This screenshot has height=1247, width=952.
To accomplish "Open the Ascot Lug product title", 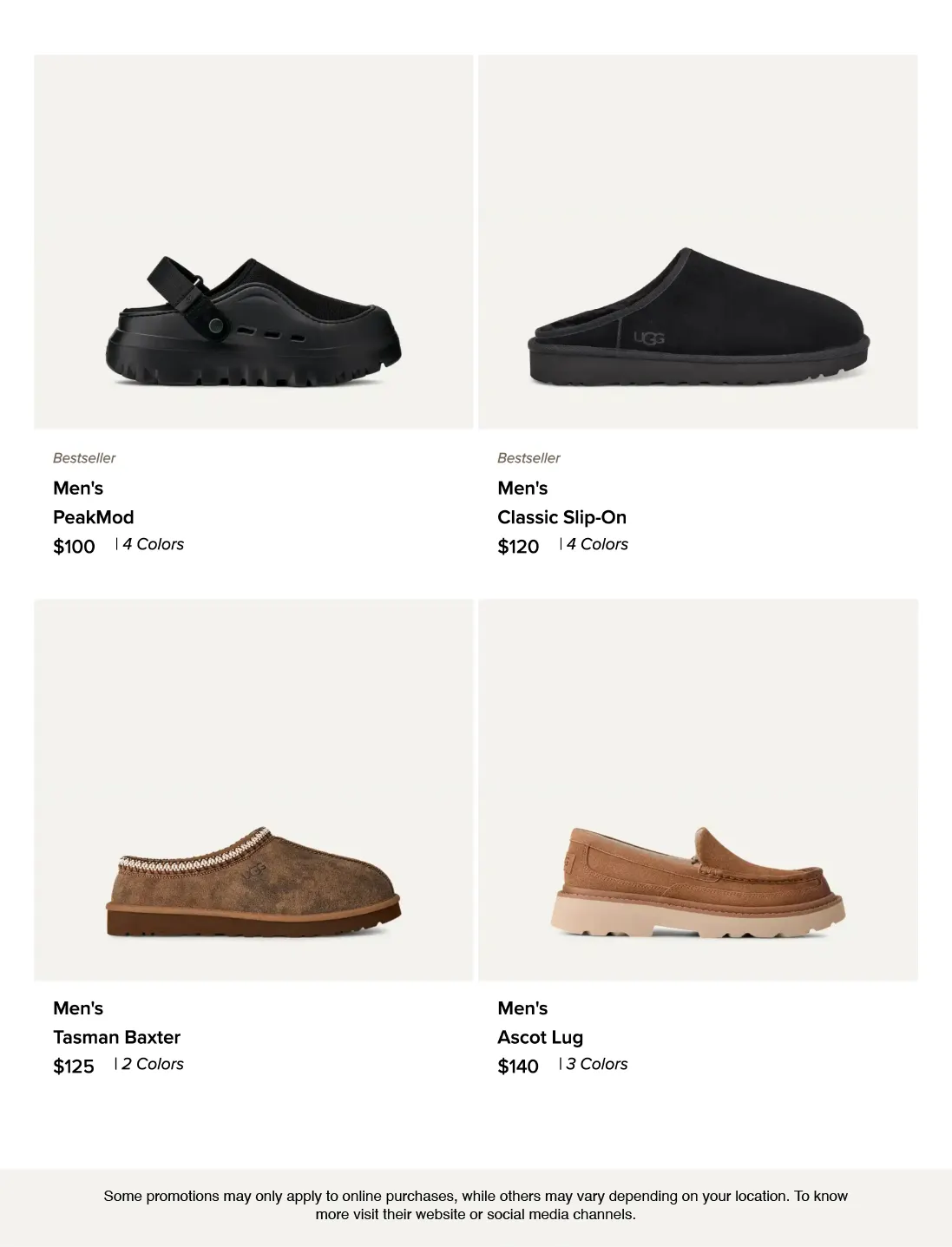I will (540, 1037).
